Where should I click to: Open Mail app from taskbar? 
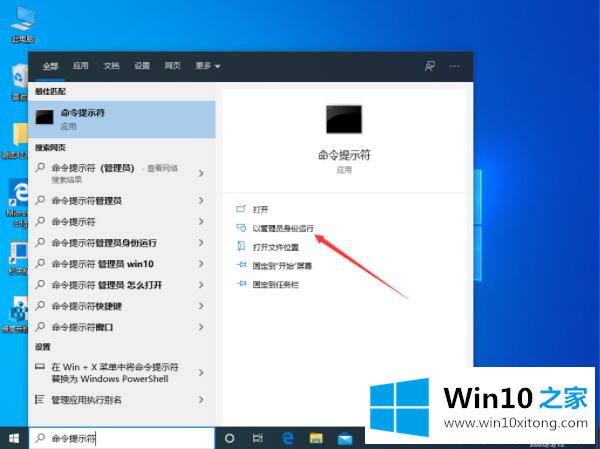(x=345, y=439)
